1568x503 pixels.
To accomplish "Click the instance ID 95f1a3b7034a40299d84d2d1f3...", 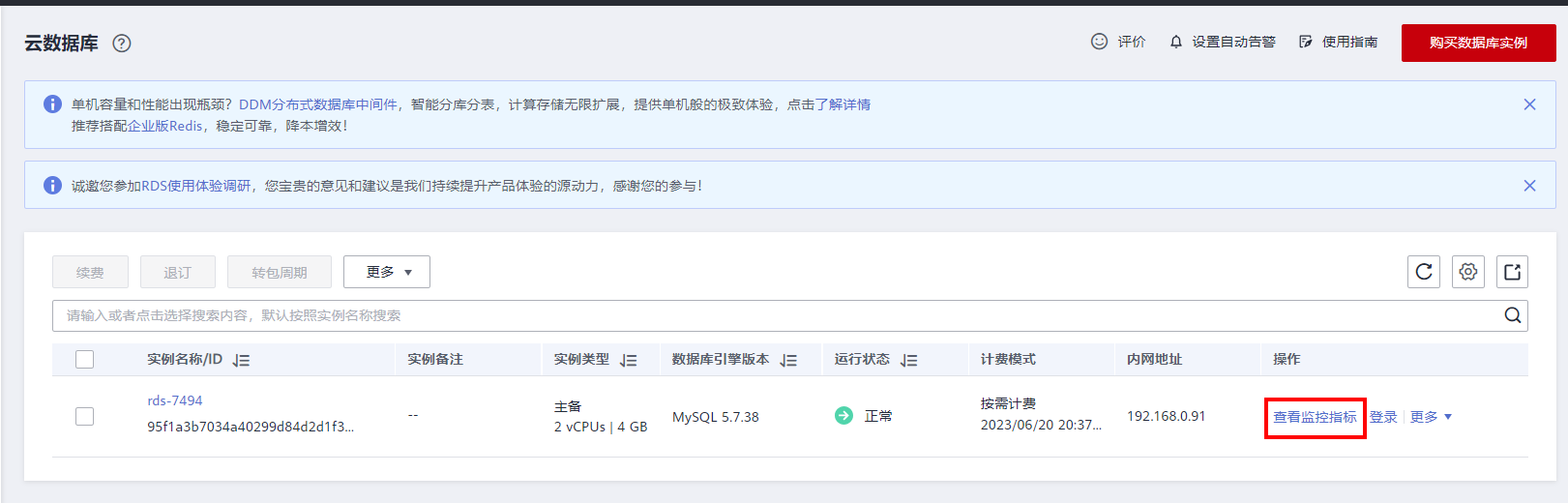I will [251, 427].
